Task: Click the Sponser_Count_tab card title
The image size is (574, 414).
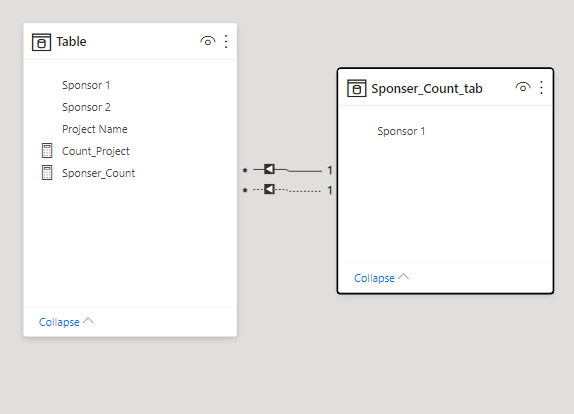Action: (x=427, y=89)
